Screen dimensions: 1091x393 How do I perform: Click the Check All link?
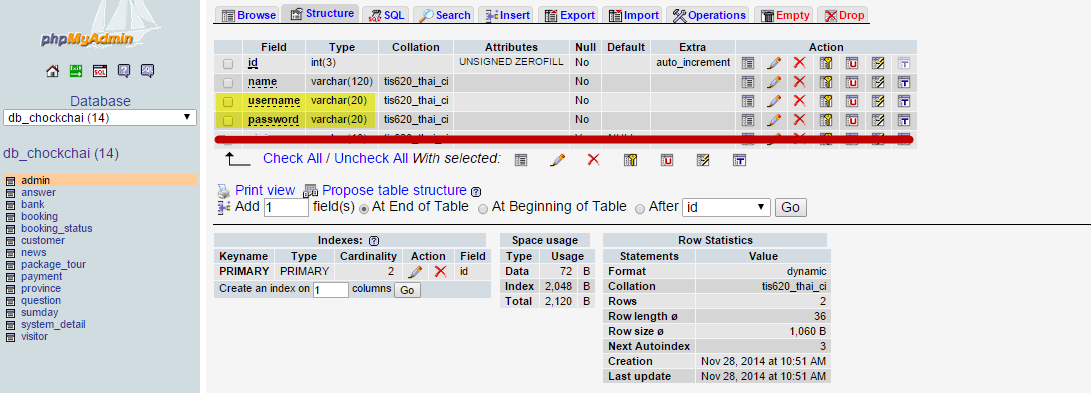tap(292, 158)
